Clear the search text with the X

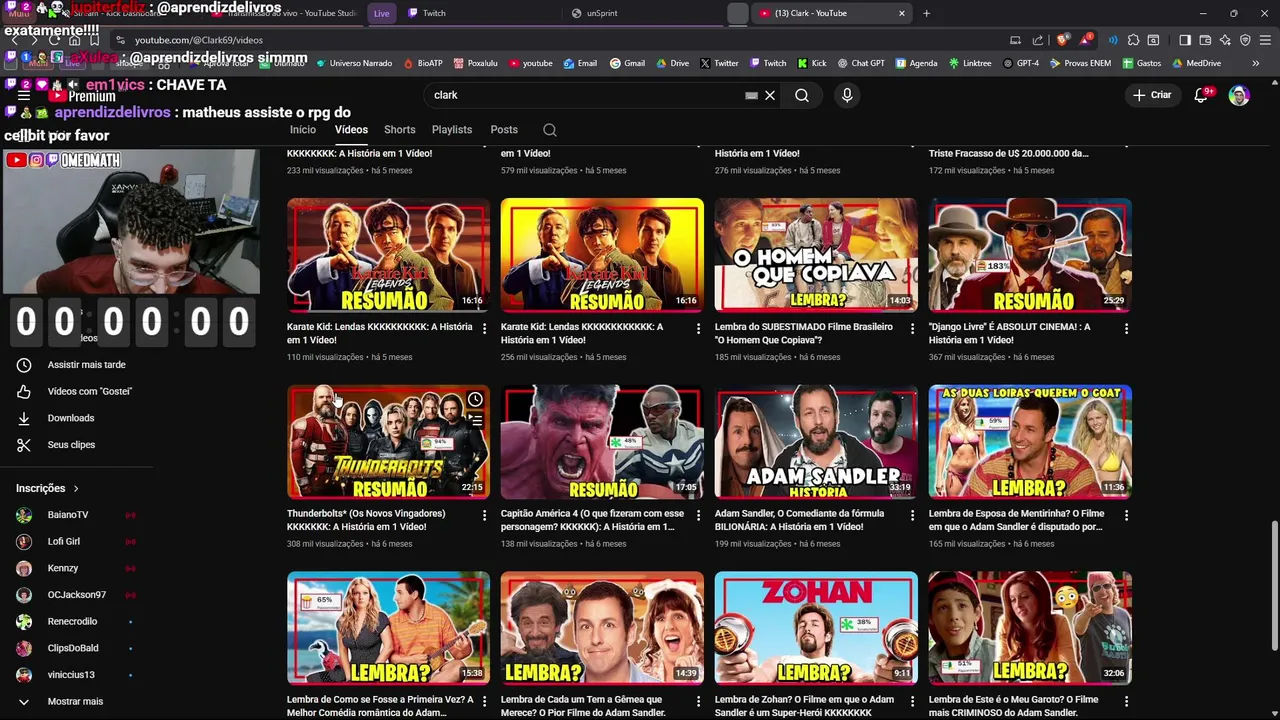[770, 95]
